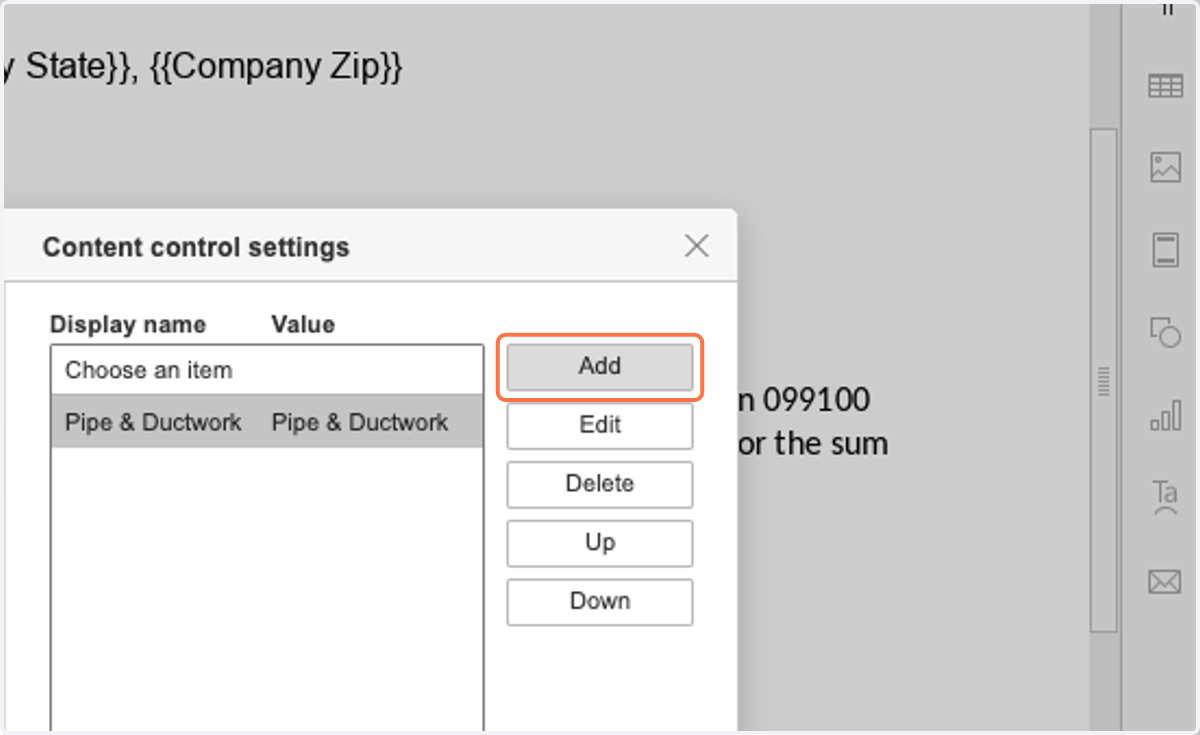
Task: Open chart settings icon in right sidebar
Action: (x=1165, y=414)
